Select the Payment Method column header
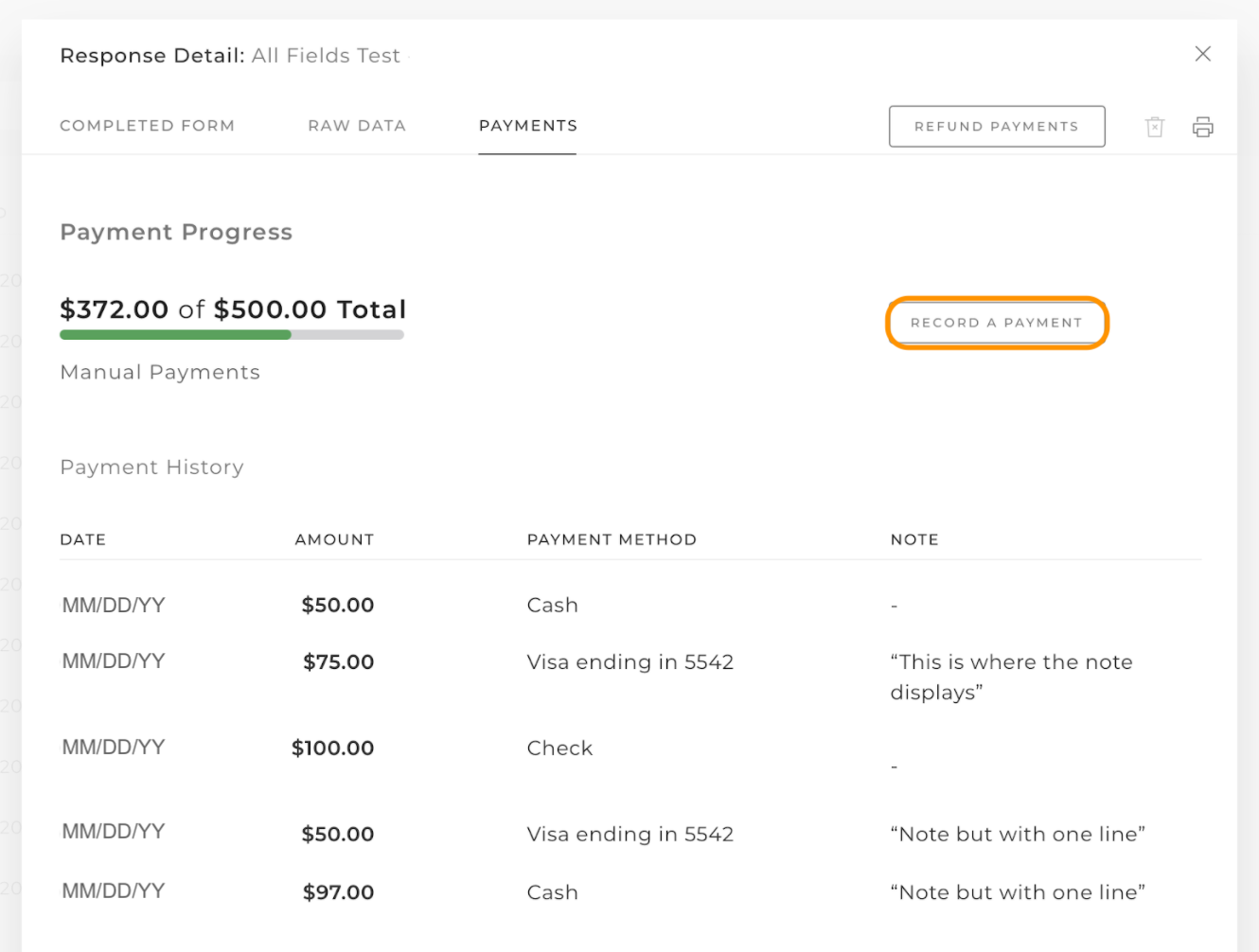 tap(612, 539)
